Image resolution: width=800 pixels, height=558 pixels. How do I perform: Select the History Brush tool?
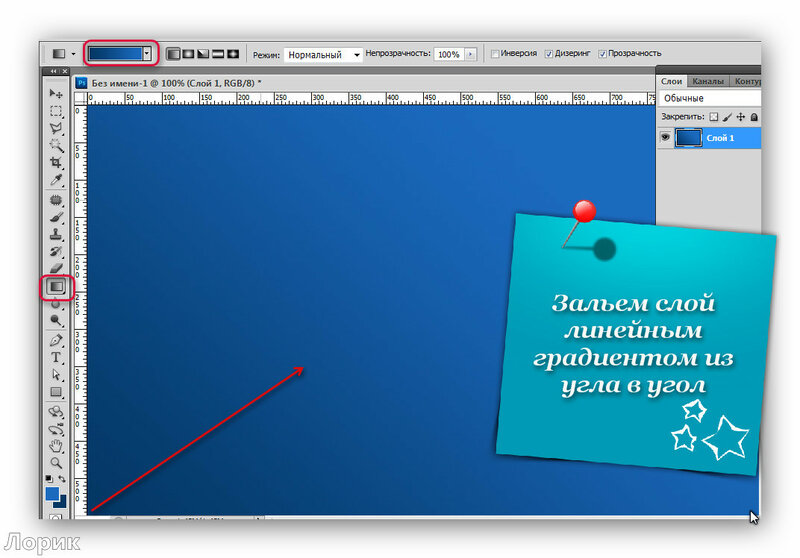click(56, 251)
